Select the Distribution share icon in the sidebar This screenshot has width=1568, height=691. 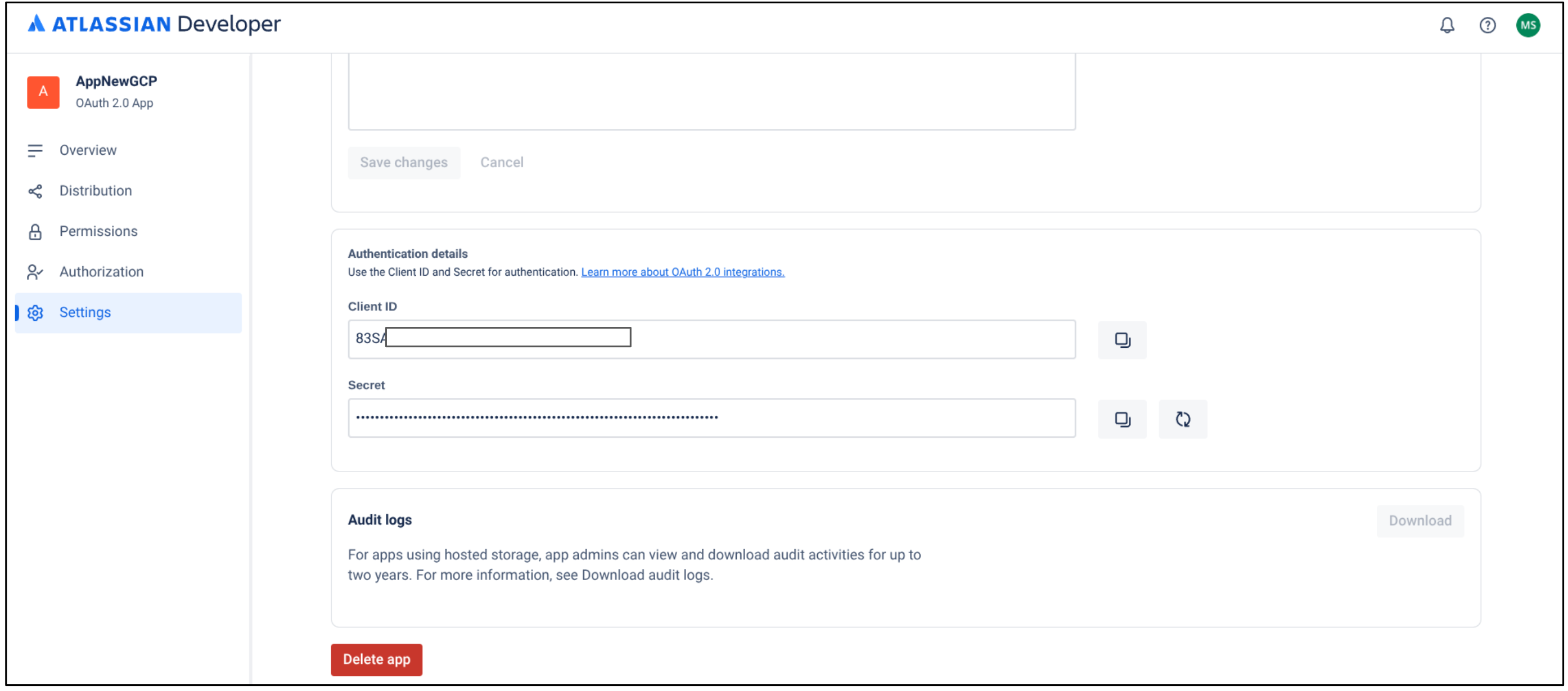point(35,191)
